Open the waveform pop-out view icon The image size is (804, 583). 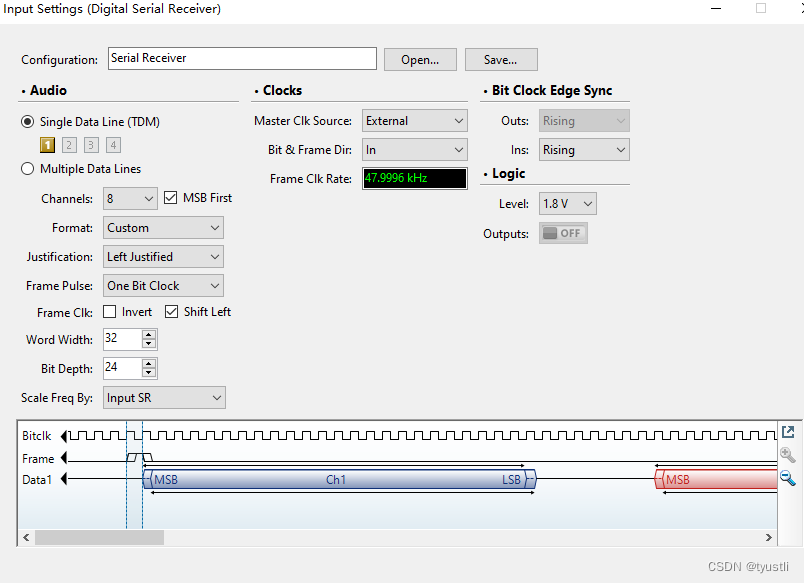[789, 431]
